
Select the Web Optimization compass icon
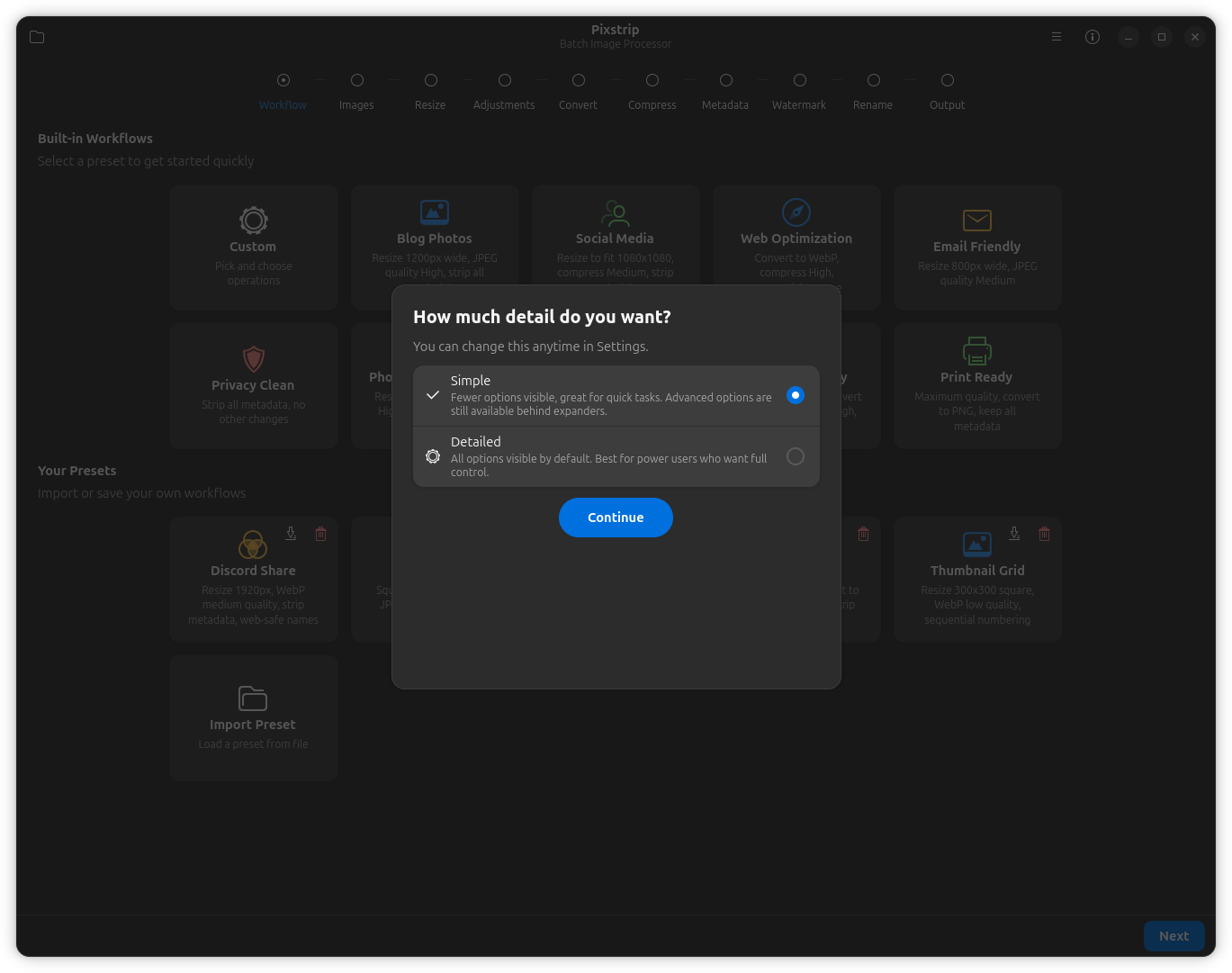click(x=796, y=212)
